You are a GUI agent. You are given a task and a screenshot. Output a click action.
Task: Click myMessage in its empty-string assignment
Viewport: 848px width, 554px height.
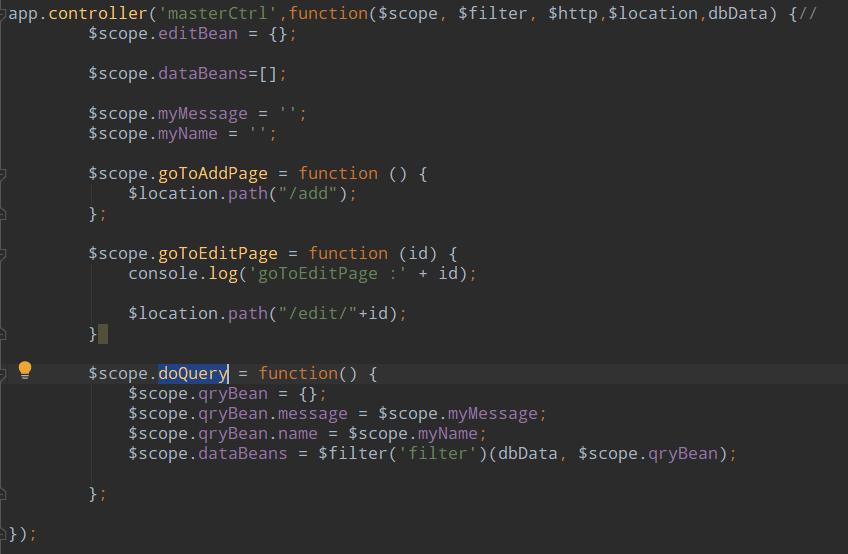[x=203, y=114]
